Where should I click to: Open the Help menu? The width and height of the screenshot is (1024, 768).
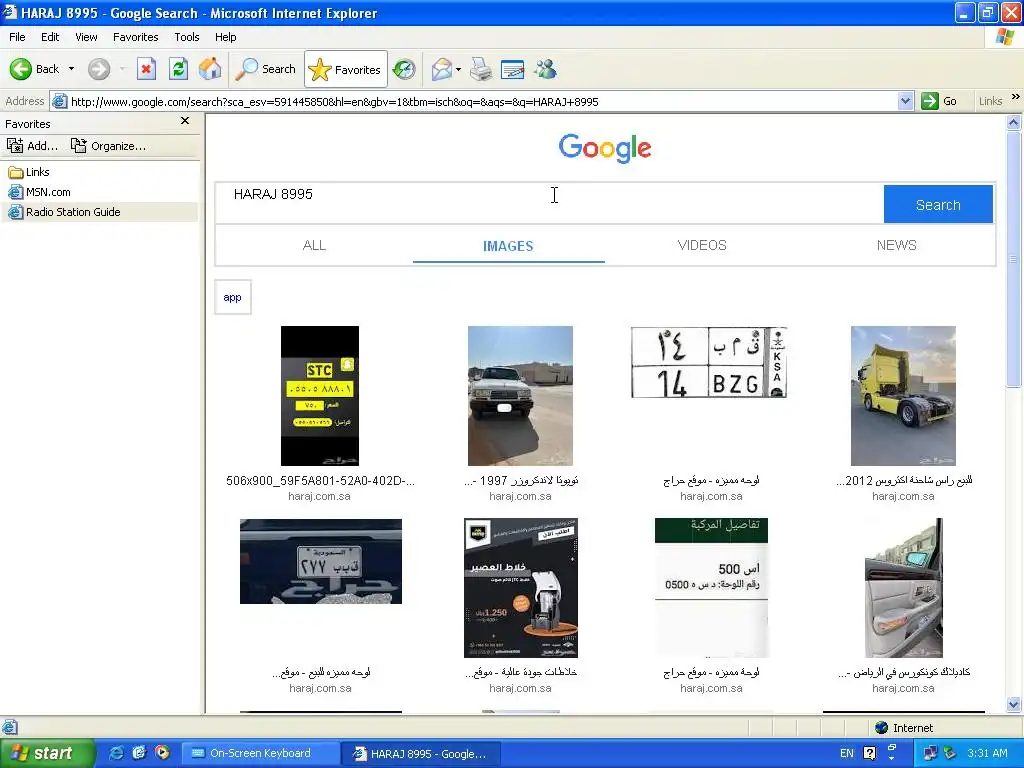click(x=225, y=37)
